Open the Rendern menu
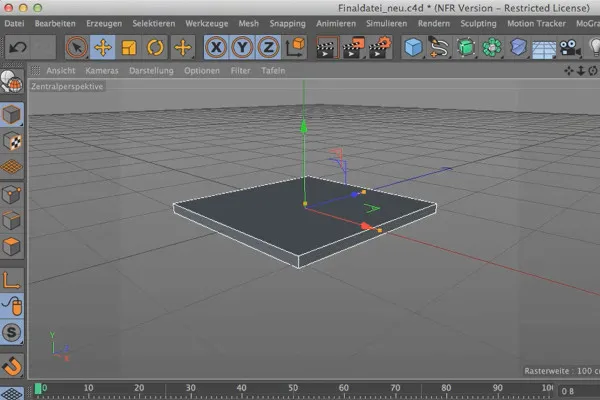Screen dimensions: 600x400 click(x=434, y=23)
